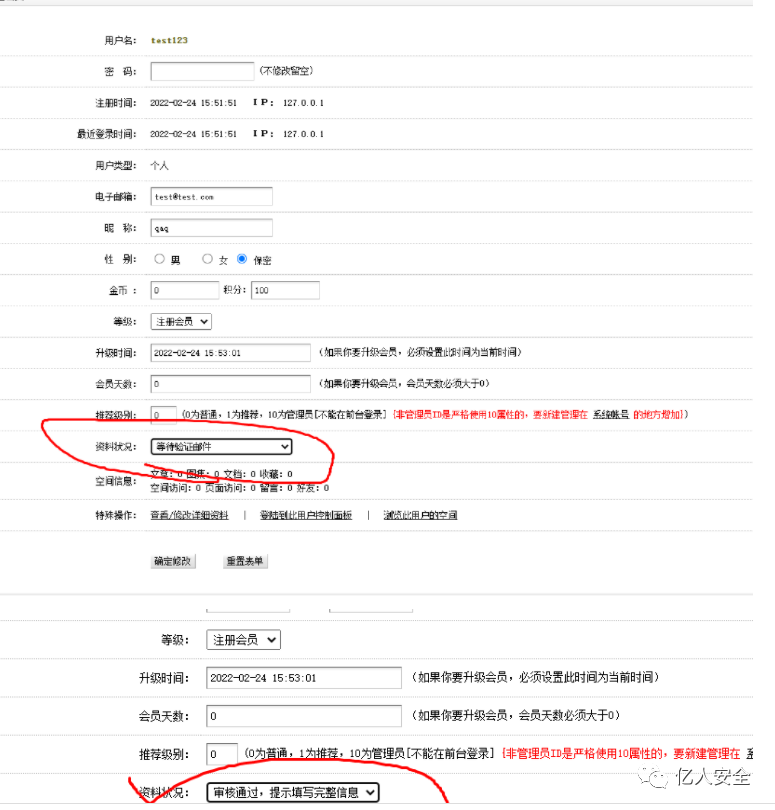Viewport: 775px width, 810px height.
Task: Click the WeChat logo icon in the watermark
Action: pyautogui.click(x=659, y=777)
